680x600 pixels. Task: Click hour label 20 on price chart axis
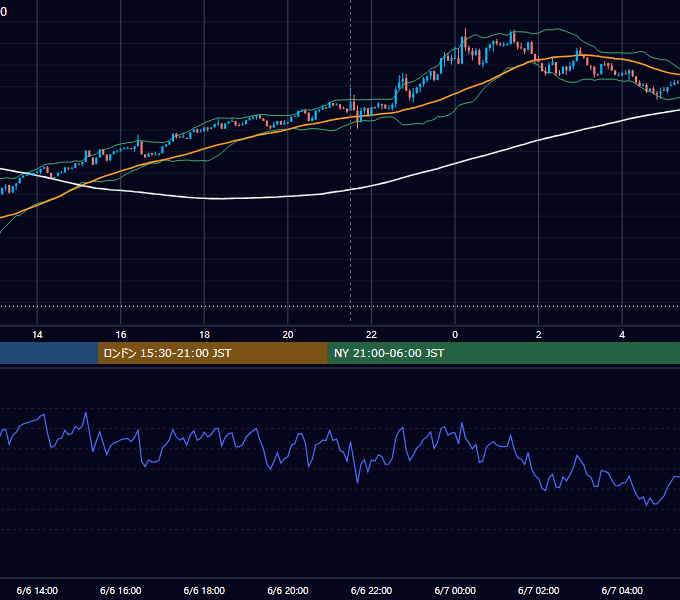coord(288,335)
